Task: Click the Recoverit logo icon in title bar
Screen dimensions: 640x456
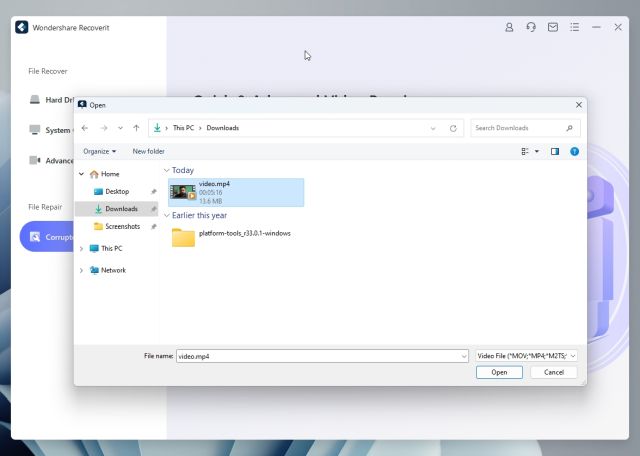Action: pos(22,27)
